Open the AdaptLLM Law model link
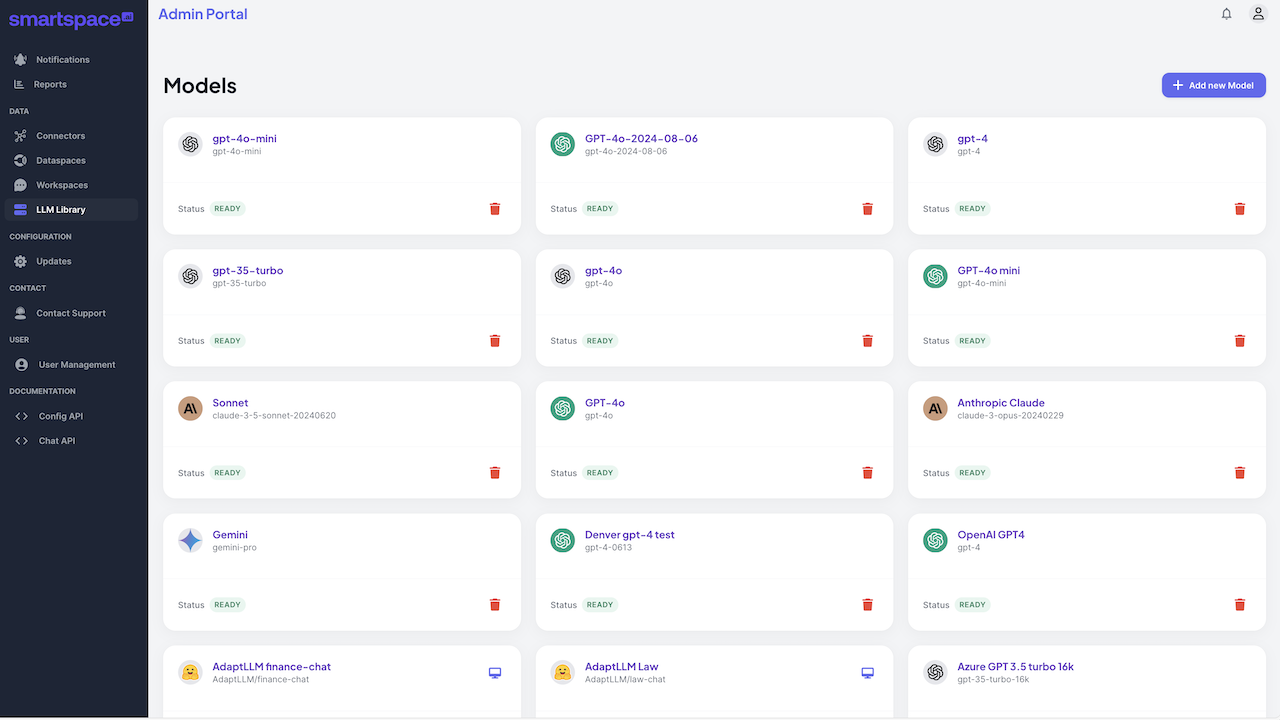This screenshot has width=1280, height=720. coord(622,667)
